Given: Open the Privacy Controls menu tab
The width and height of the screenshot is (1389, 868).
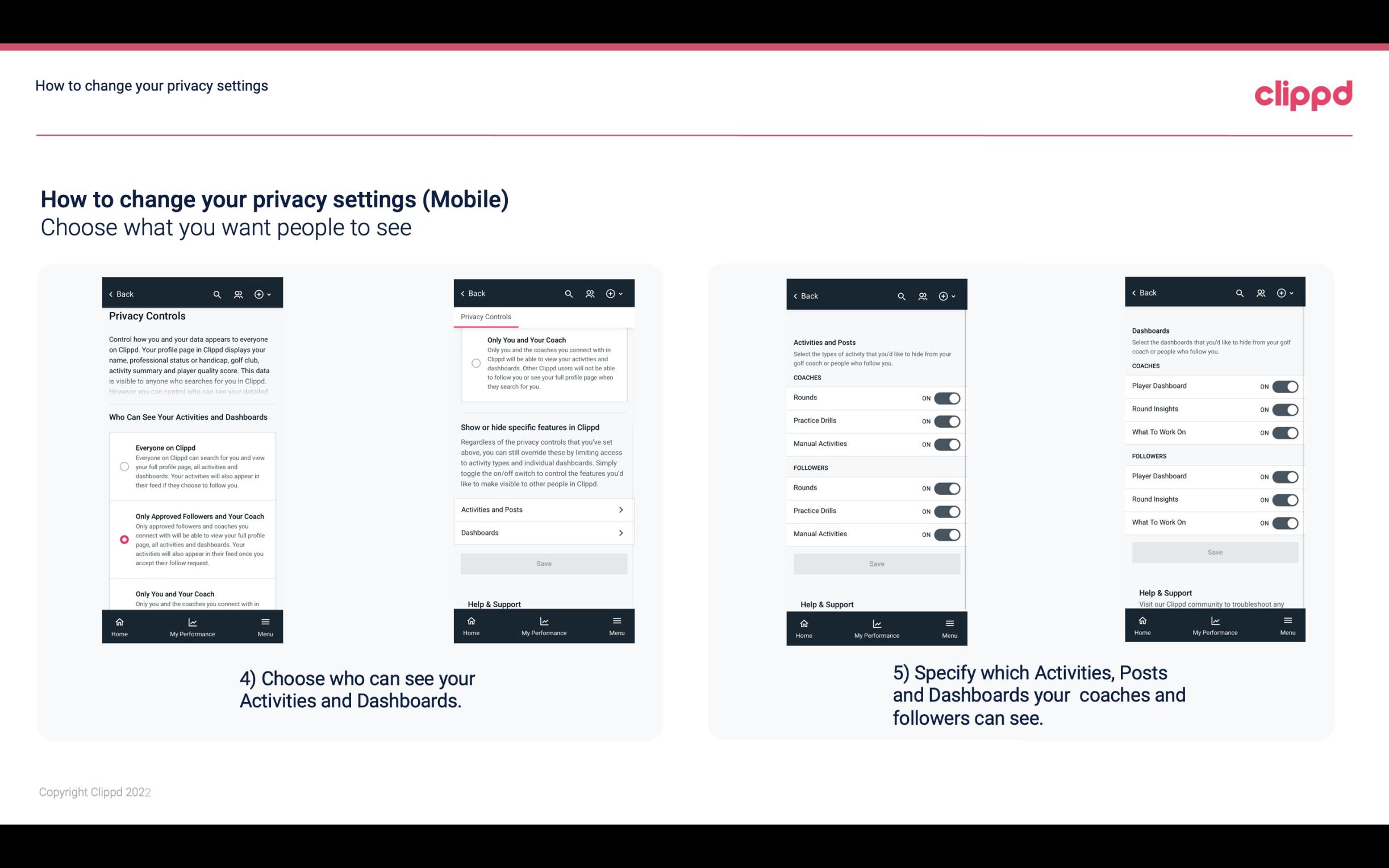Looking at the screenshot, I should pyautogui.click(x=485, y=317).
